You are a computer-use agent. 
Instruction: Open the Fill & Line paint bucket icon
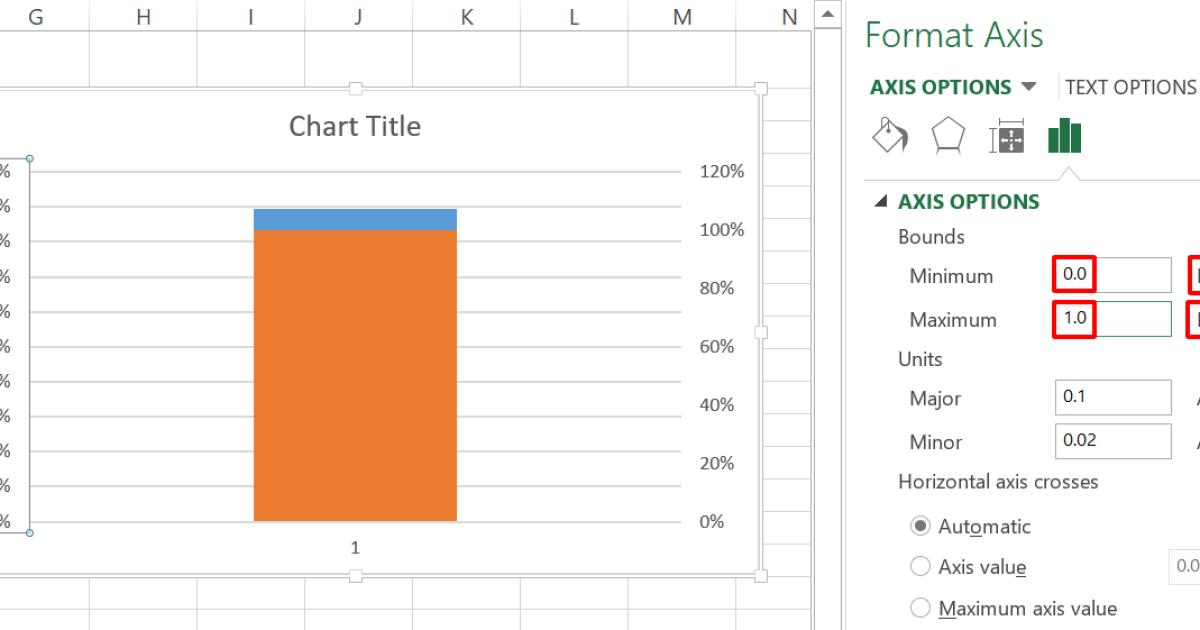pyautogui.click(x=888, y=135)
